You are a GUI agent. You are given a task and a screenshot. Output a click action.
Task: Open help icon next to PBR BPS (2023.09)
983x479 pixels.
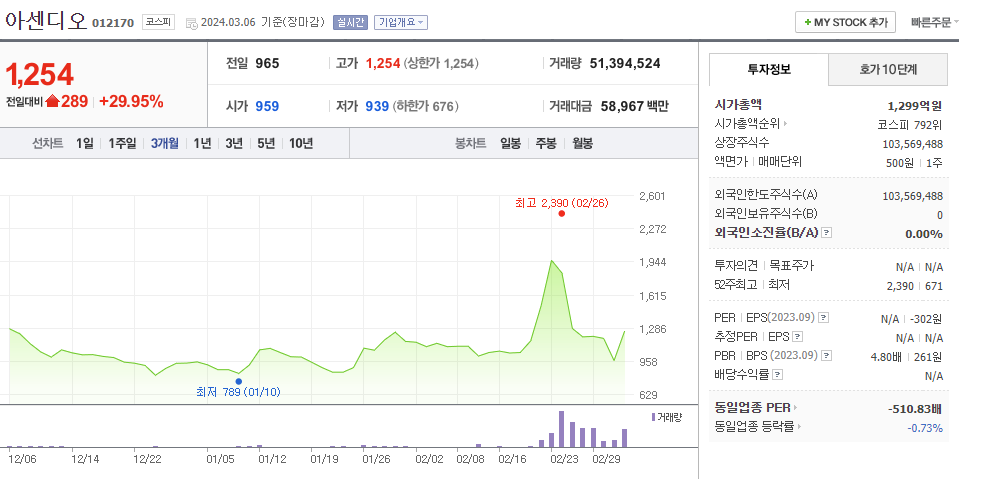pyautogui.click(x=827, y=355)
